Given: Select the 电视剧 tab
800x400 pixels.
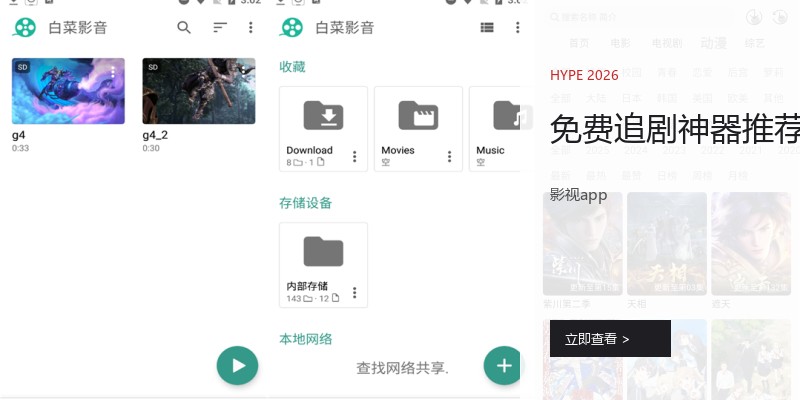Looking at the screenshot, I should click(x=667, y=43).
